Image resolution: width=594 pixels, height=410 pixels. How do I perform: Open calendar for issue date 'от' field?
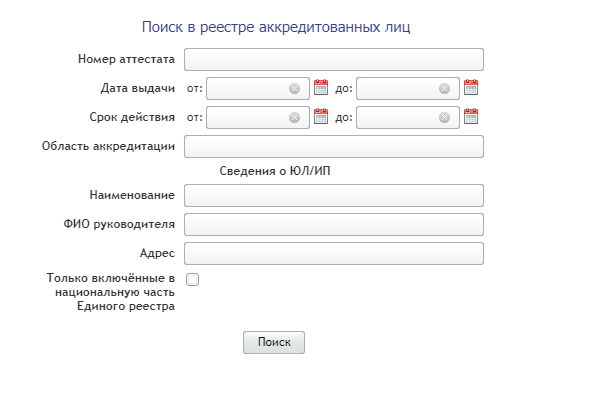pyautogui.click(x=321, y=88)
